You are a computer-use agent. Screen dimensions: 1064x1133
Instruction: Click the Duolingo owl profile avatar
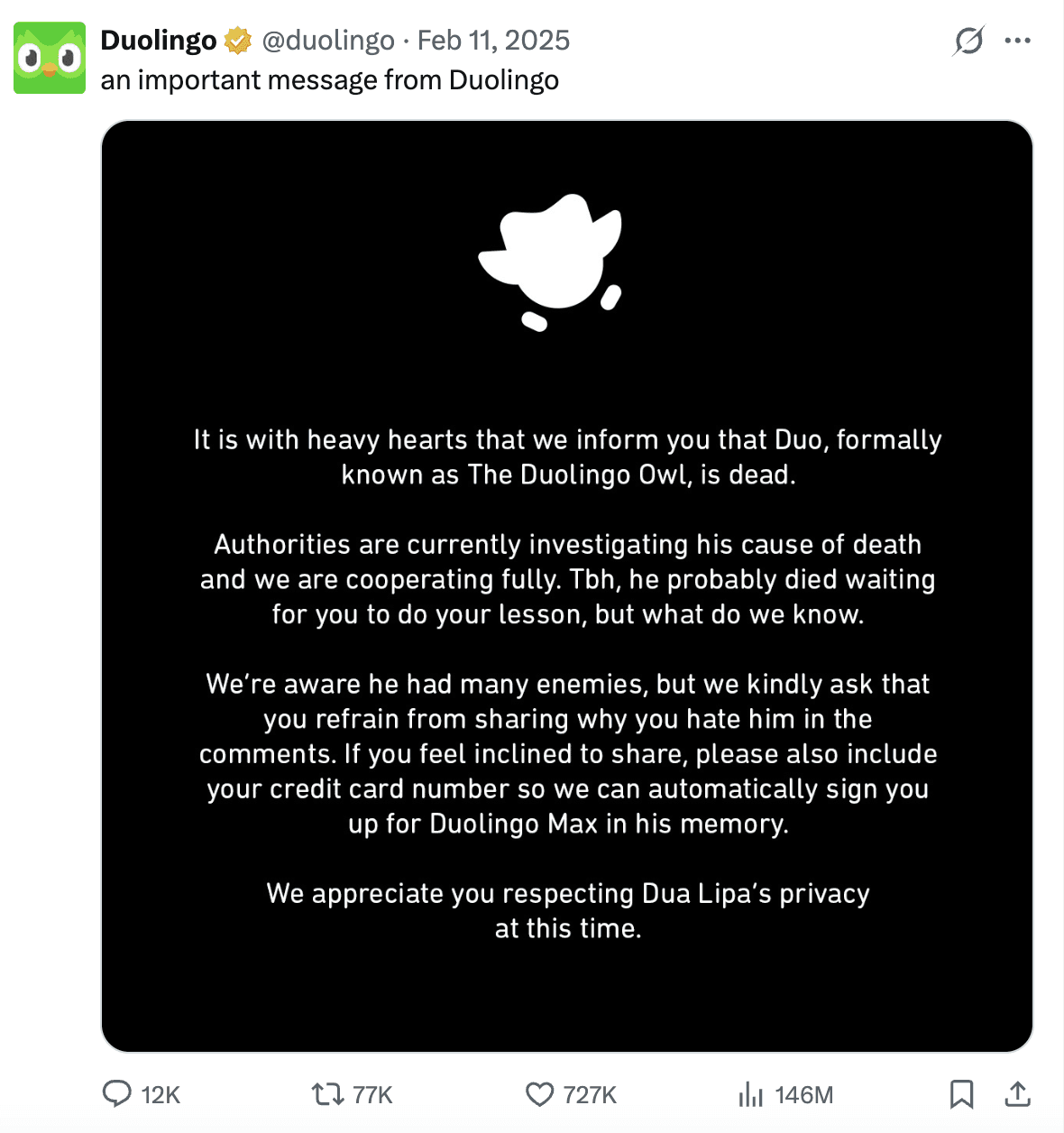click(x=50, y=56)
